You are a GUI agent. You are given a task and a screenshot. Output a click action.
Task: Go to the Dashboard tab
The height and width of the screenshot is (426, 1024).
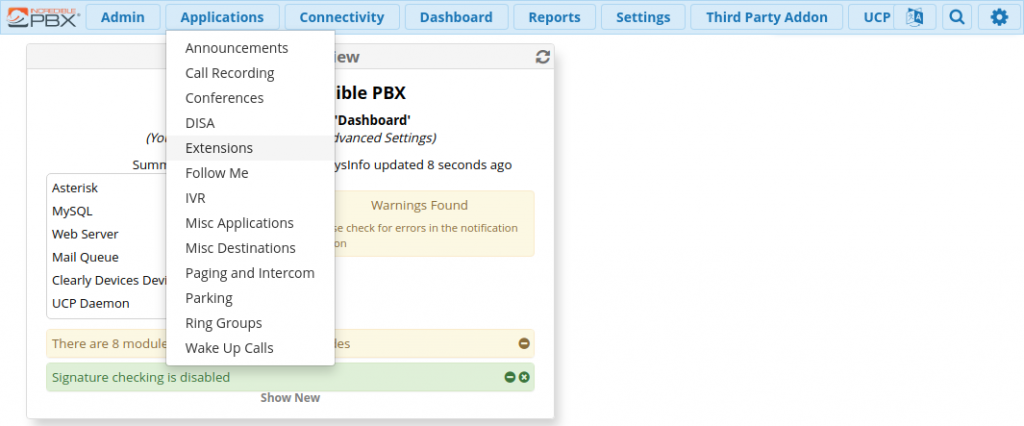456,17
